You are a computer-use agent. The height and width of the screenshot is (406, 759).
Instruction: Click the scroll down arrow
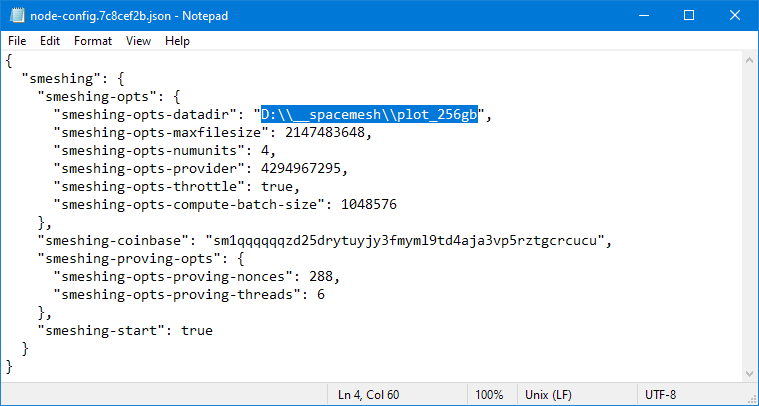[x=749, y=374]
